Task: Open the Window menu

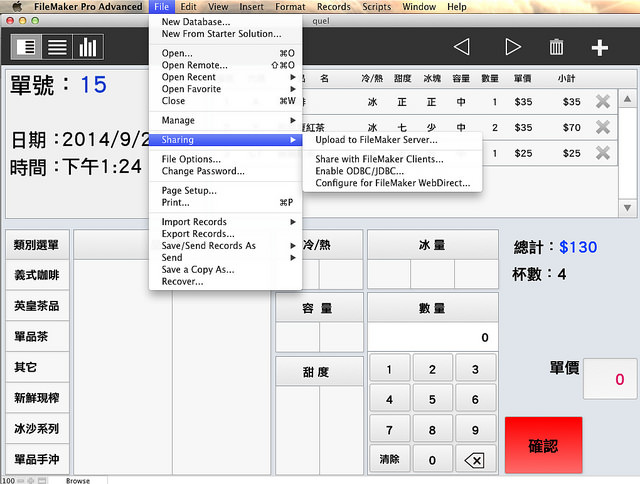Action: pos(419,7)
